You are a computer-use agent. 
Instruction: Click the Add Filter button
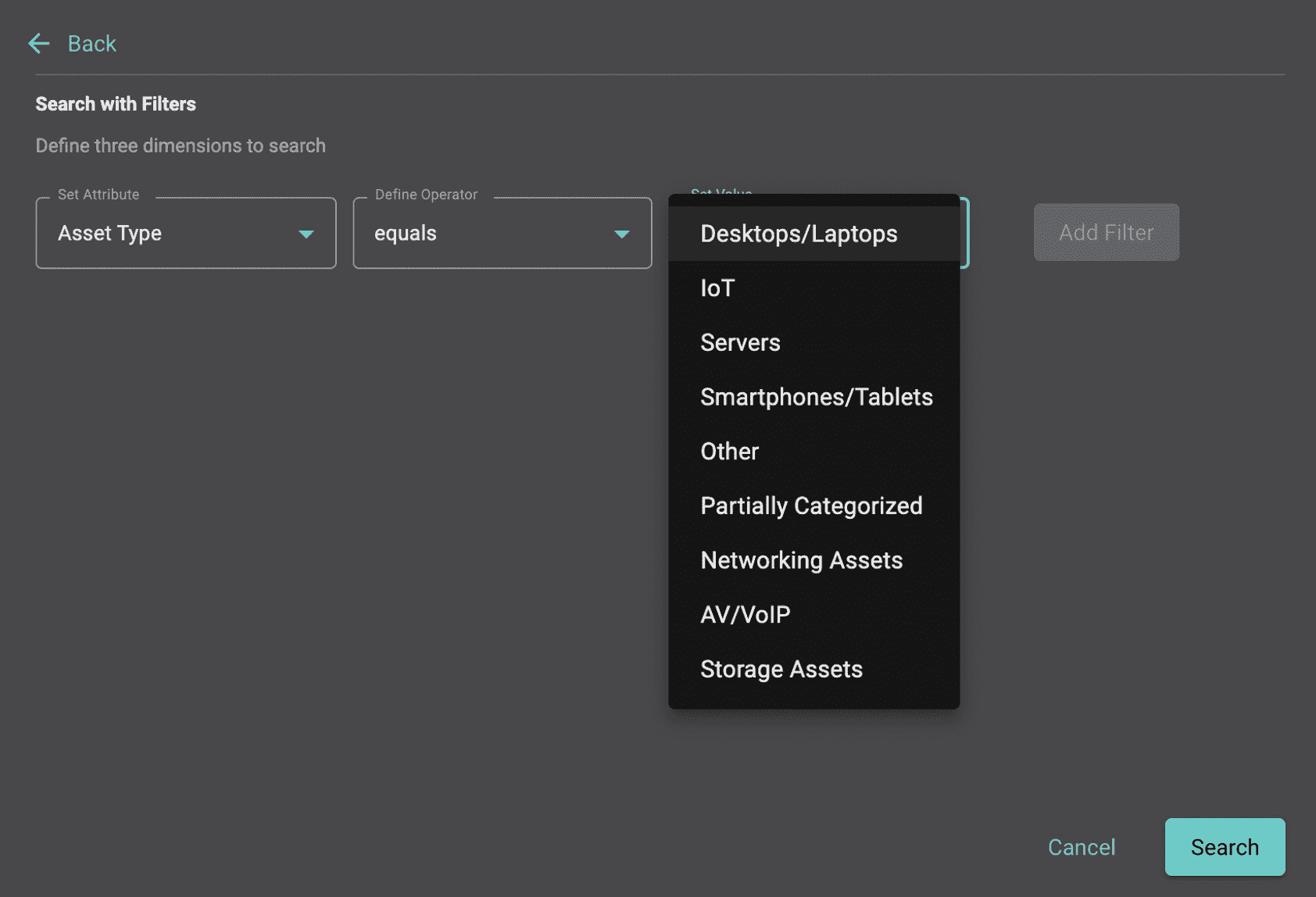coord(1107,232)
